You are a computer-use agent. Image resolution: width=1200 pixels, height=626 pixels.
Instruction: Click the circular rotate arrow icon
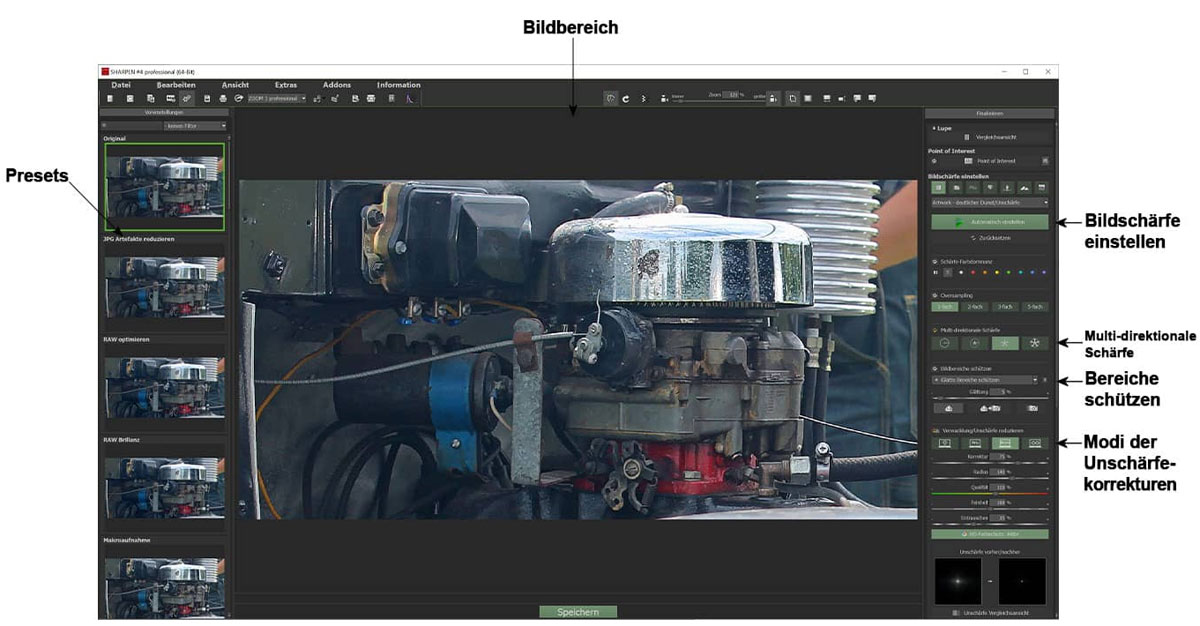tap(625, 99)
